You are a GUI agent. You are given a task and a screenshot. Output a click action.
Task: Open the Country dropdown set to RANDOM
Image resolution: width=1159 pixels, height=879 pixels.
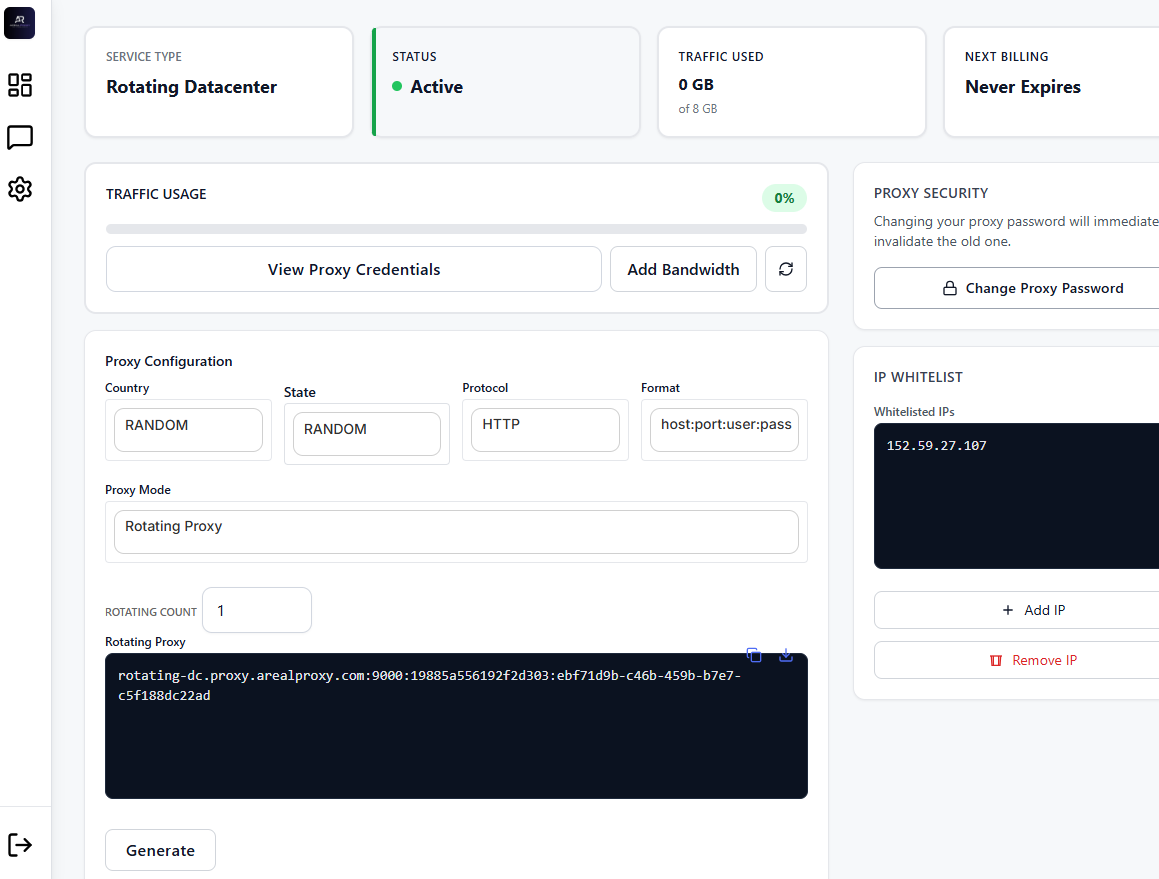point(188,430)
